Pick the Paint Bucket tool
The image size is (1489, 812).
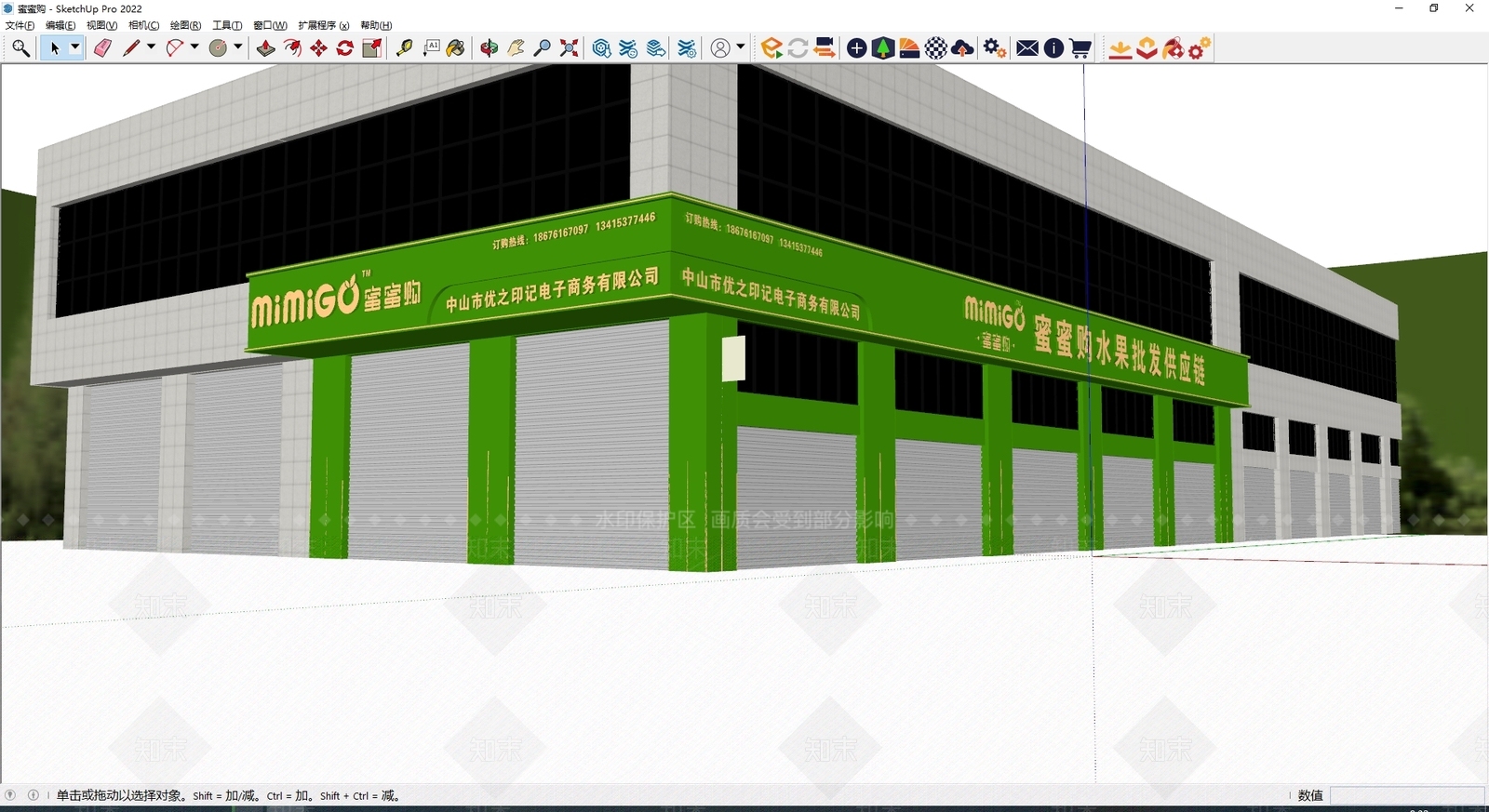[x=456, y=48]
